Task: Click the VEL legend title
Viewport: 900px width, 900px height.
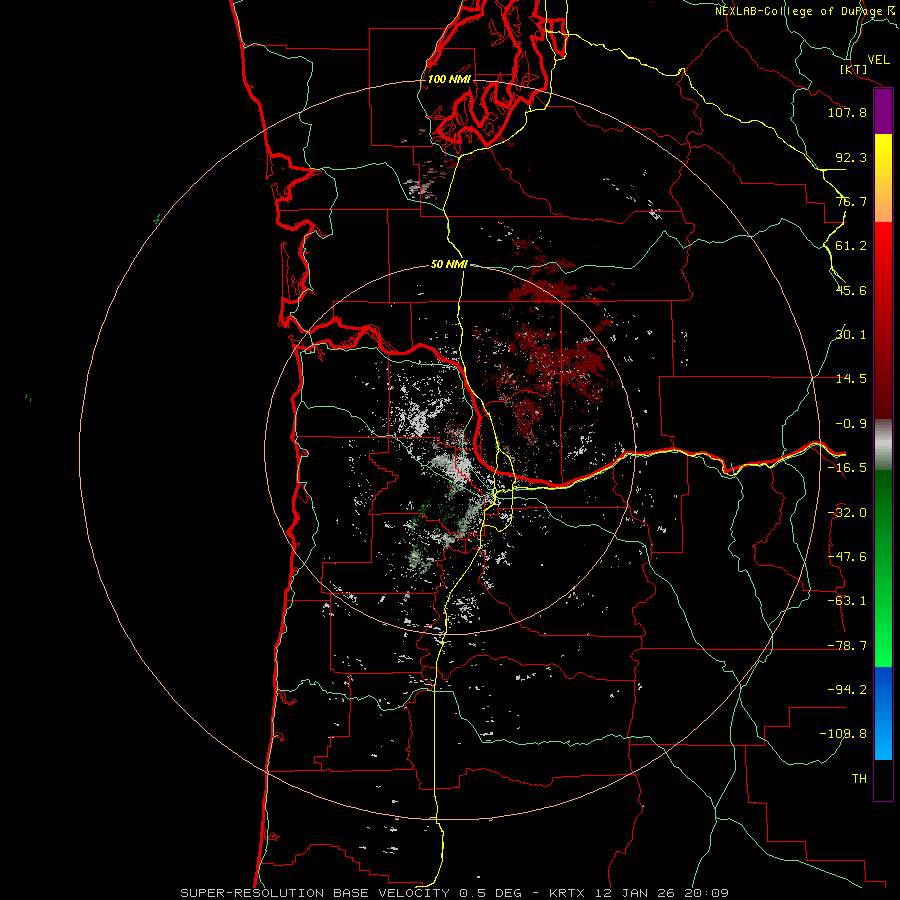Action: pos(878,59)
